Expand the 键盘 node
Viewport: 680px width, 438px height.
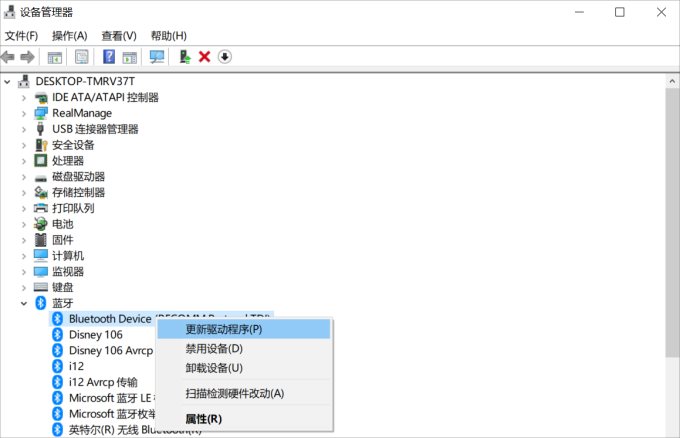point(24,288)
